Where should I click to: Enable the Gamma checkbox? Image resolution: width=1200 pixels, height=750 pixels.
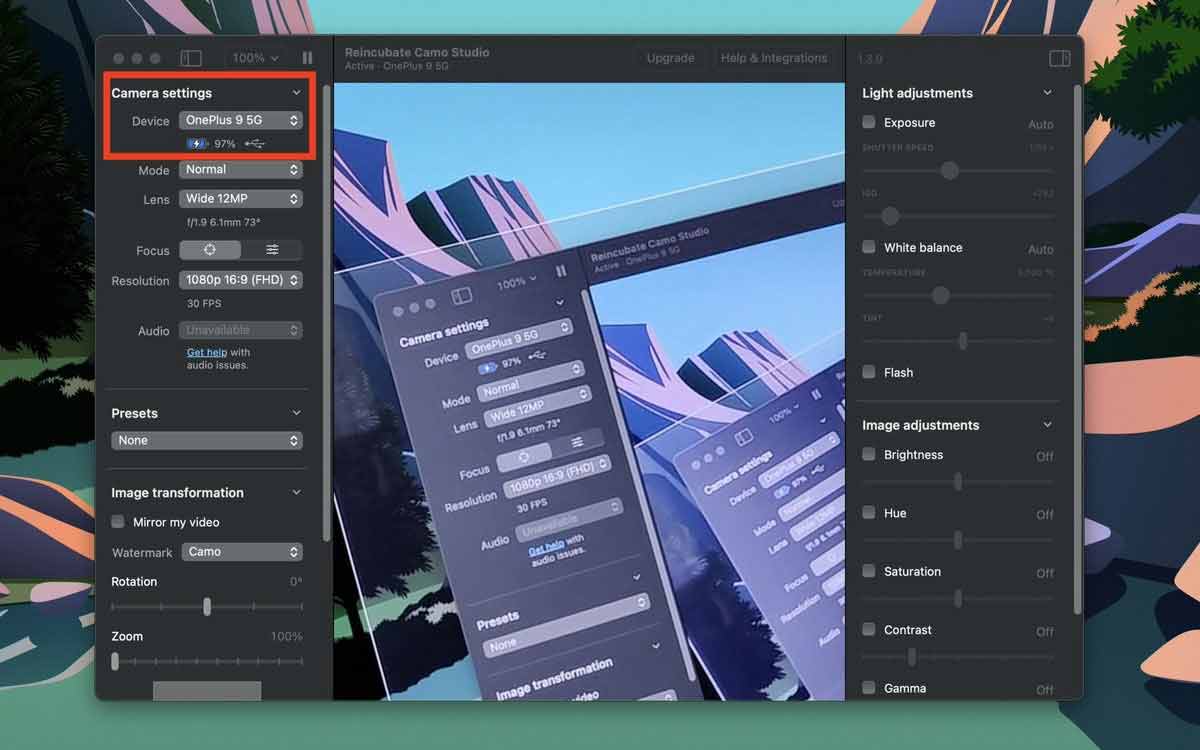[869, 688]
